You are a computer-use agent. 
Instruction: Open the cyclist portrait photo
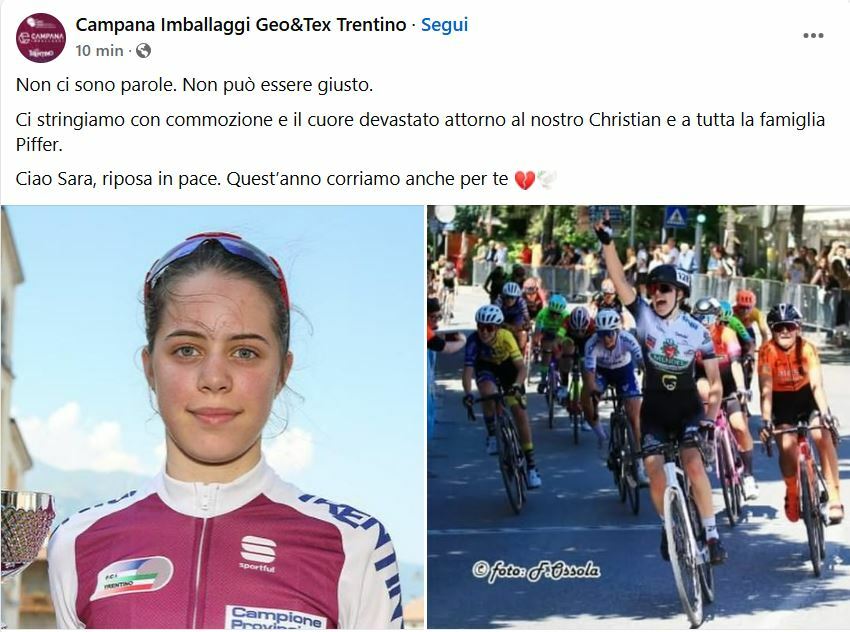click(212, 417)
